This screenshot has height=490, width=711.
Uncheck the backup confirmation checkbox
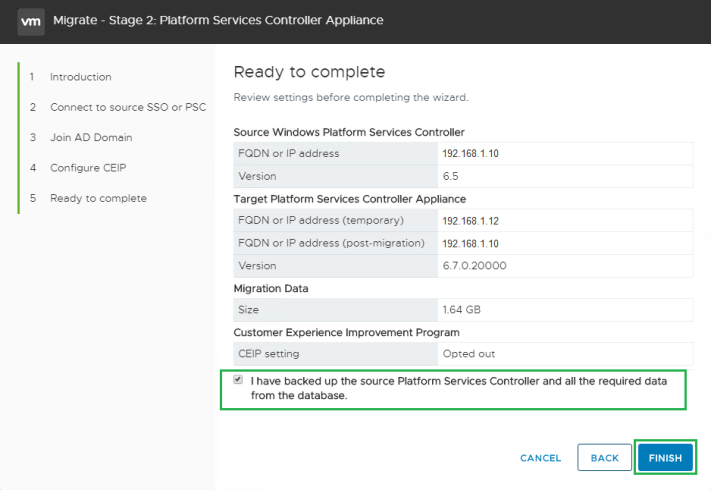point(238,380)
